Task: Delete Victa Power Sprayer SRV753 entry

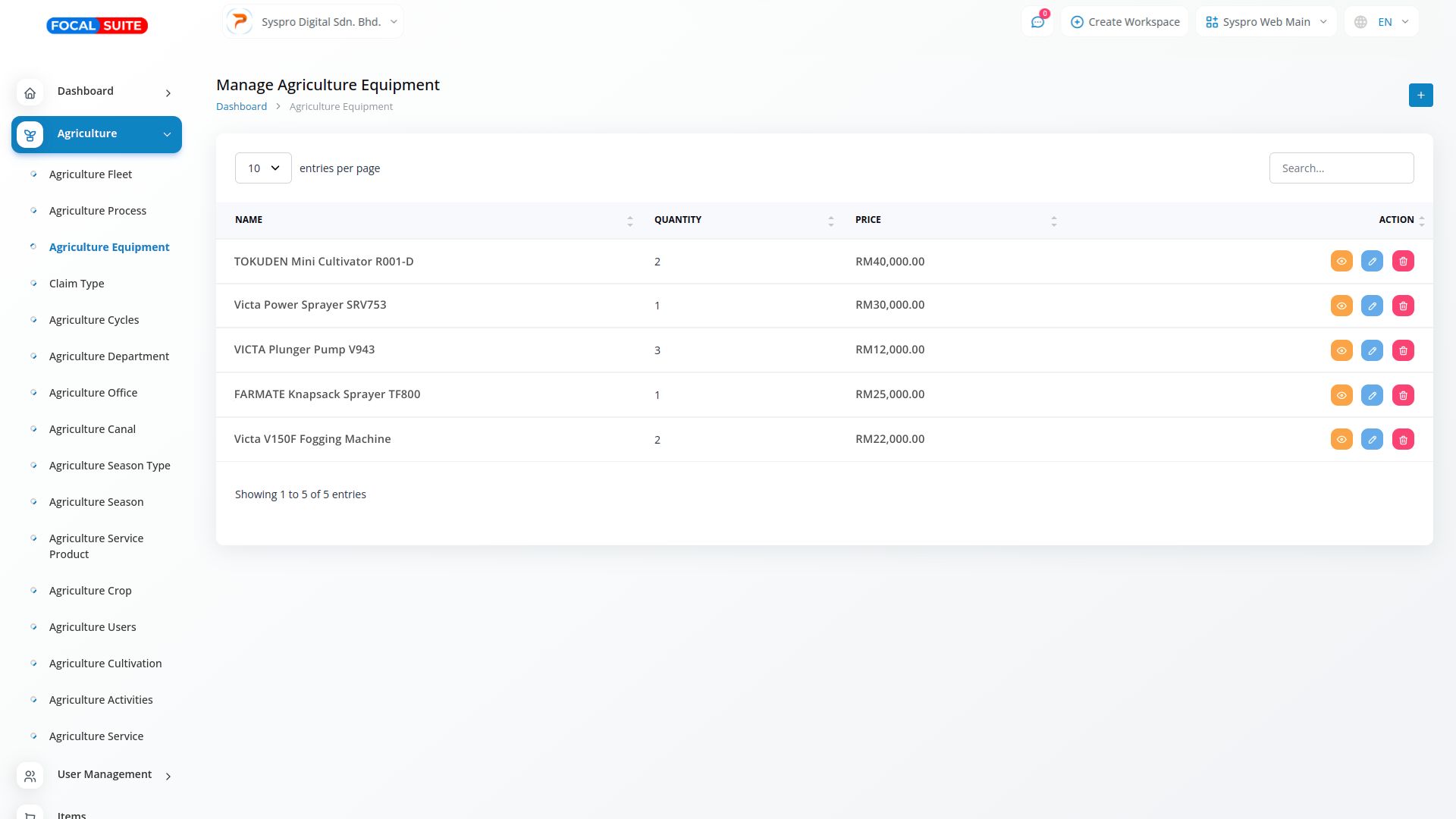Action: [x=1403, y=306]
